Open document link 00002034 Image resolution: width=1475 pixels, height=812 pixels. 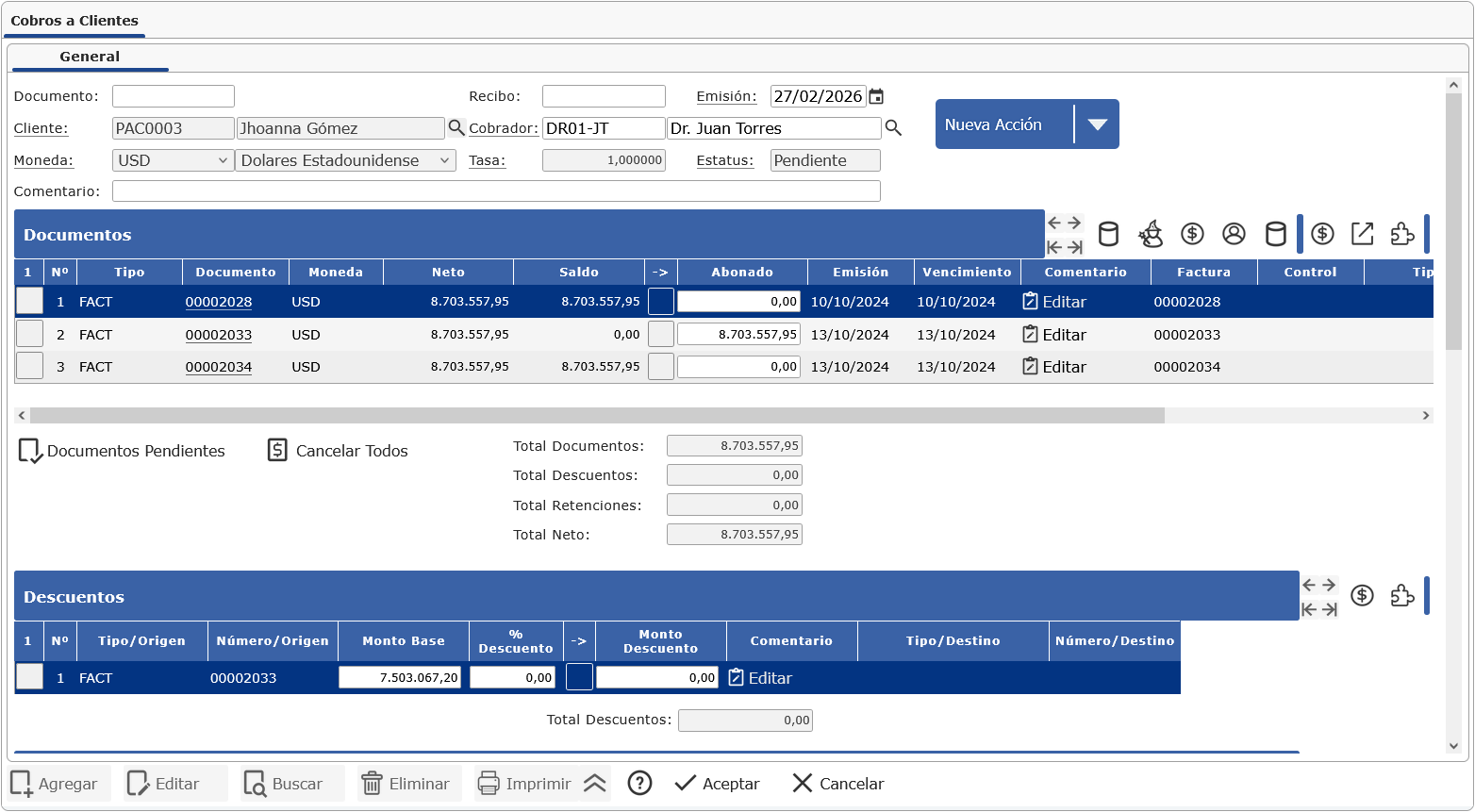click(x=218, y=367)
